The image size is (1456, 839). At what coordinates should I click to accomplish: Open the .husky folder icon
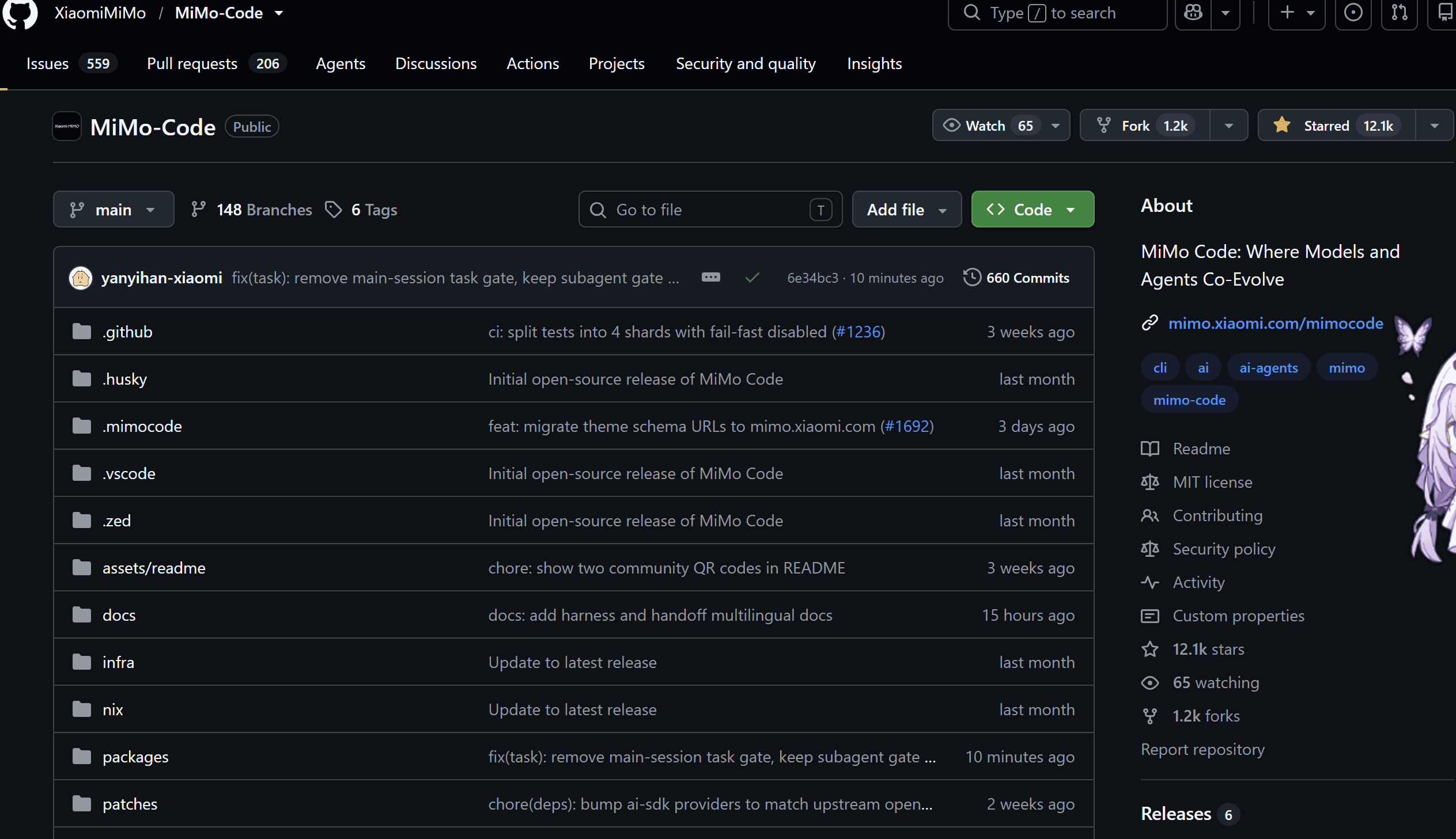point(82,378)
